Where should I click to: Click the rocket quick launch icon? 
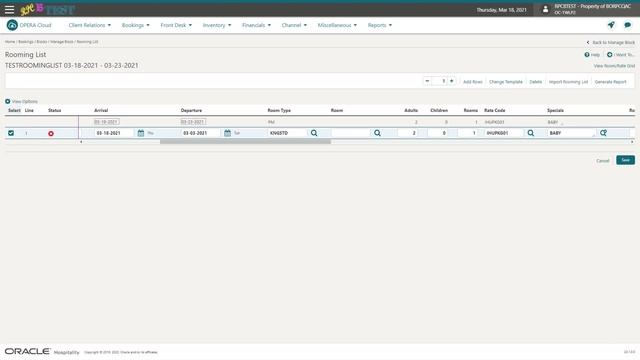[x=611, y=25]
